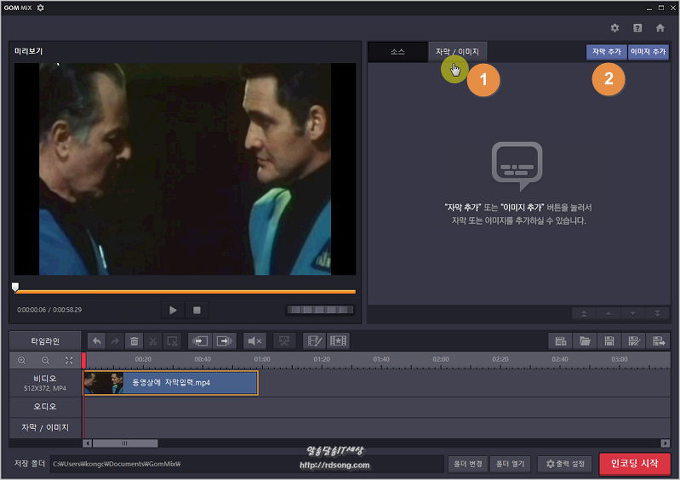The image size is (680, 480).
Task: Click the timeline zoom out magnifier
Action: (45, 359)
